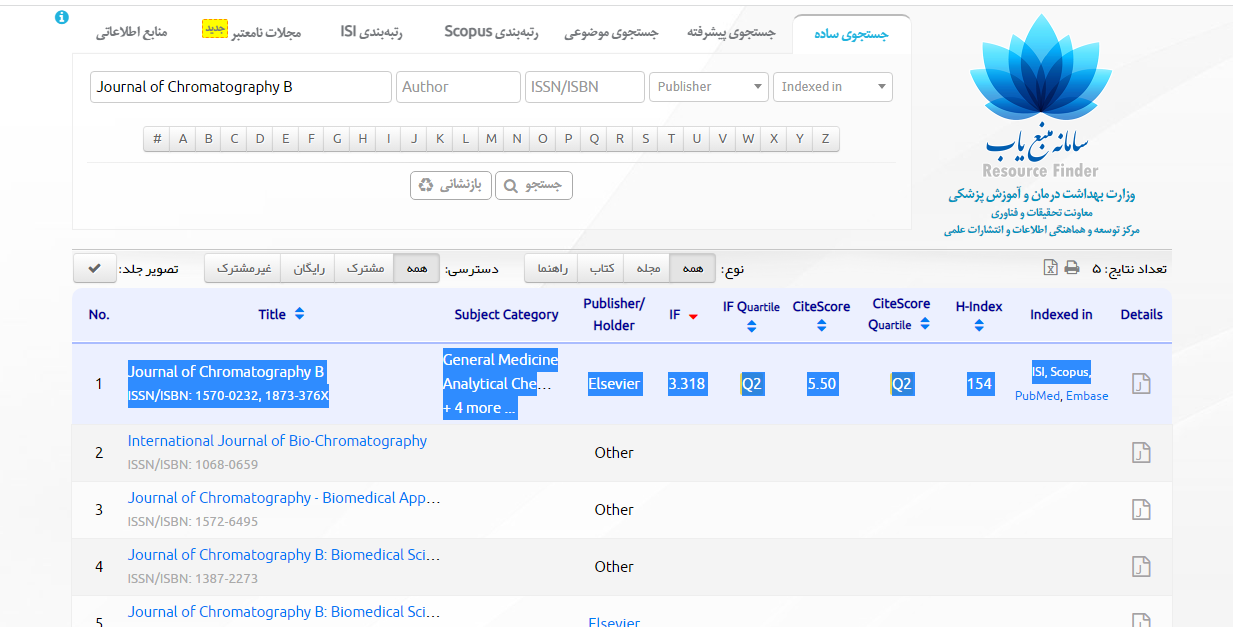
Task: Open details icon for ISSN 1387-2273 row
Action: pos(1141,566)
